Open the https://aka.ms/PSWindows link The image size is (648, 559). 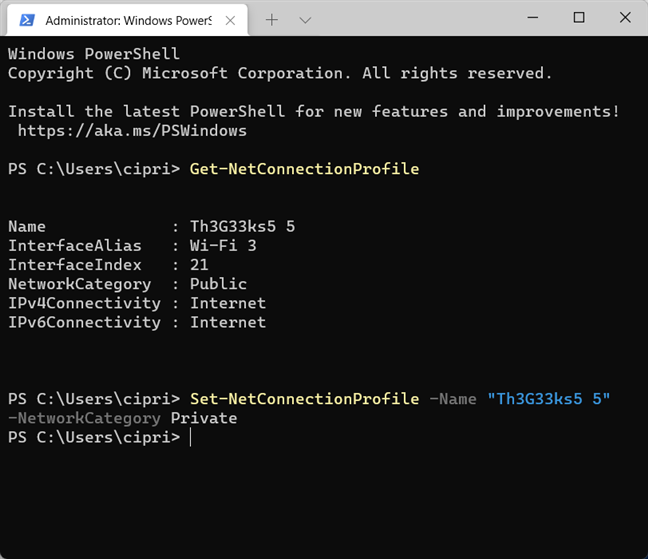pyautogui.click(x=132, y=131)
